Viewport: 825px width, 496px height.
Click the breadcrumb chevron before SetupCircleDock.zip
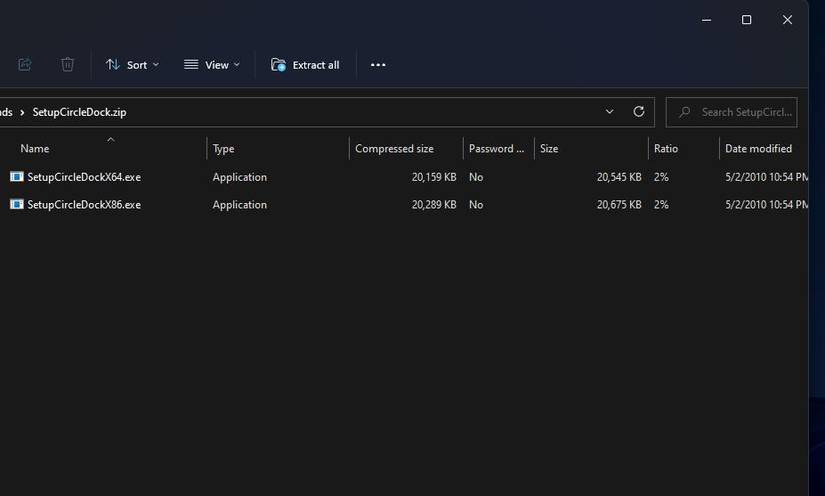22,113
